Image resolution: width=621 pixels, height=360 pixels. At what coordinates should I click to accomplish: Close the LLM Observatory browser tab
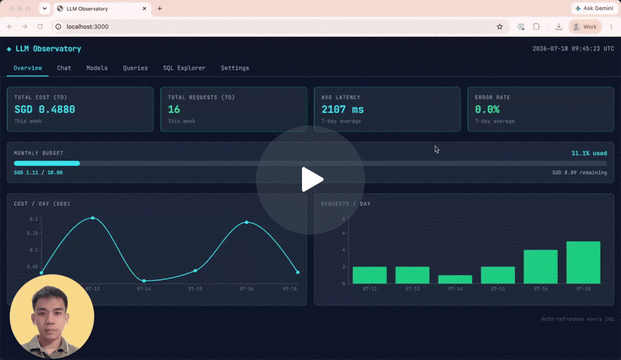pyautogui.click(x=145, y=8)
